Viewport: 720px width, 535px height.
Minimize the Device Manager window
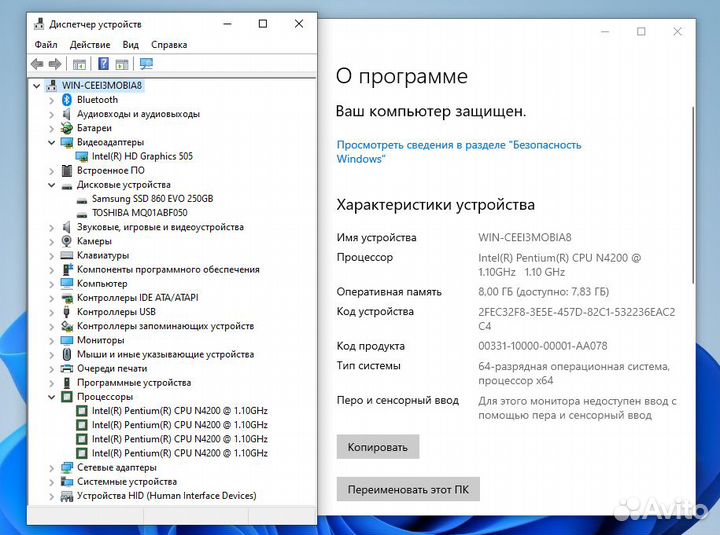(x=227, y=23)
